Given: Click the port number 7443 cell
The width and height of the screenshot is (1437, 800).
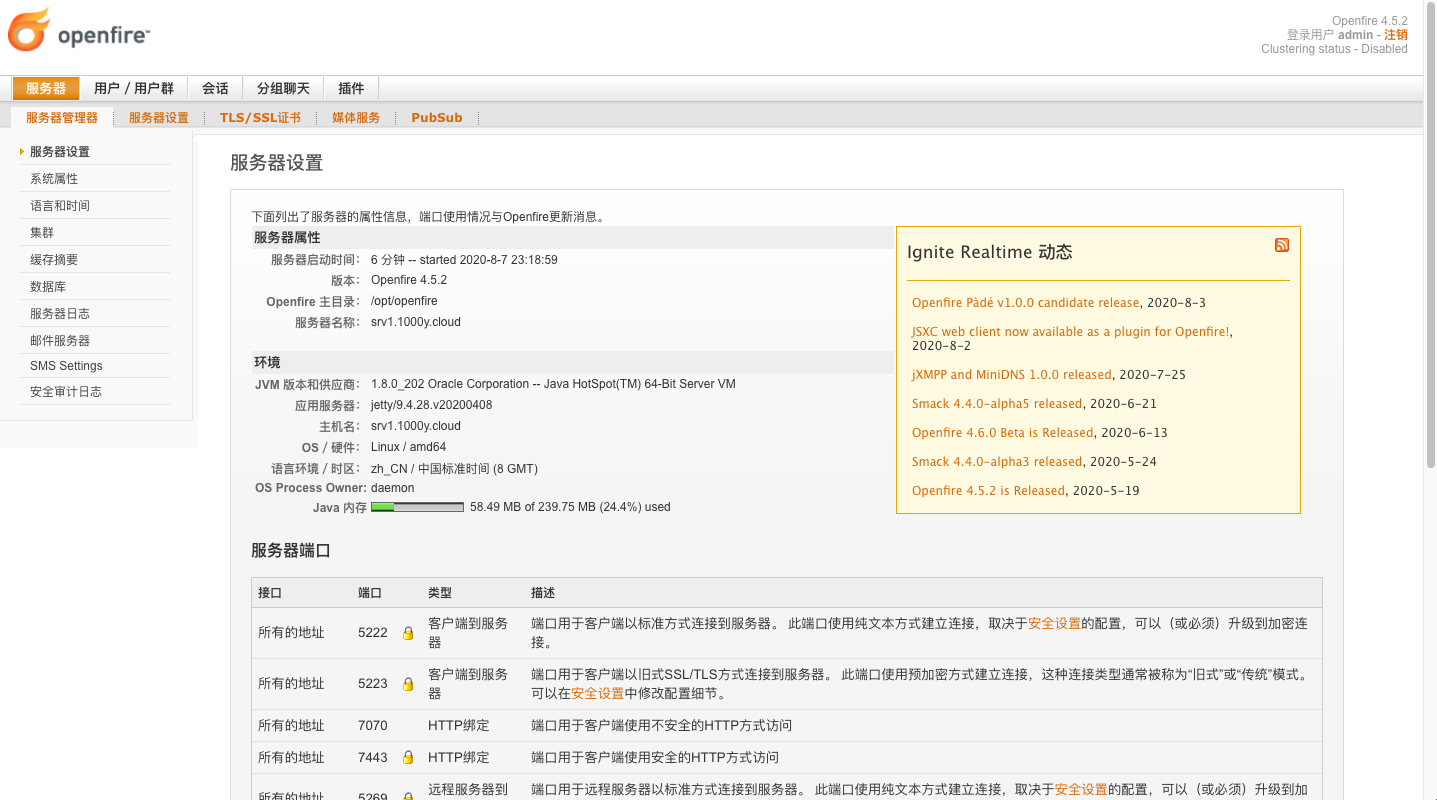Looking at the screenshot, I should pos(372,758).
